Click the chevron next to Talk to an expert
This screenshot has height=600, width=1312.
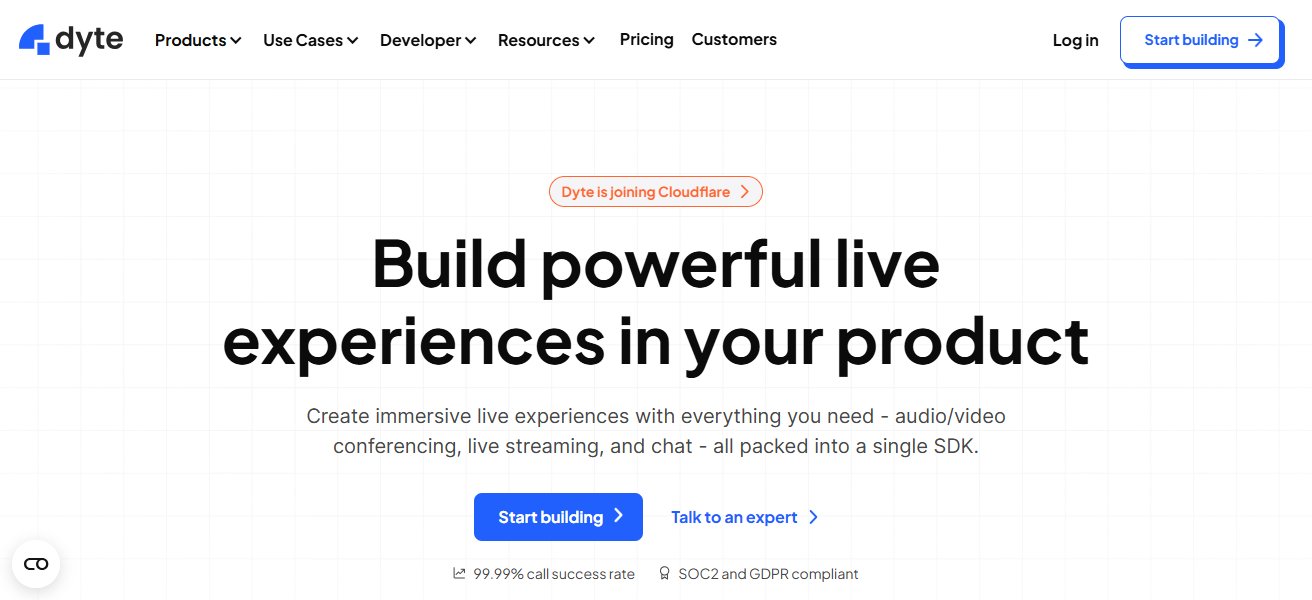813,517
